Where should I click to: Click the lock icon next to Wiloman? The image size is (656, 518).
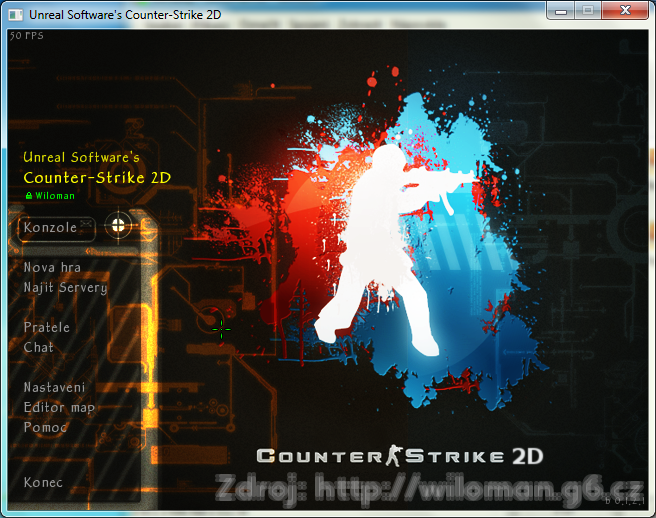pos(29,195)
